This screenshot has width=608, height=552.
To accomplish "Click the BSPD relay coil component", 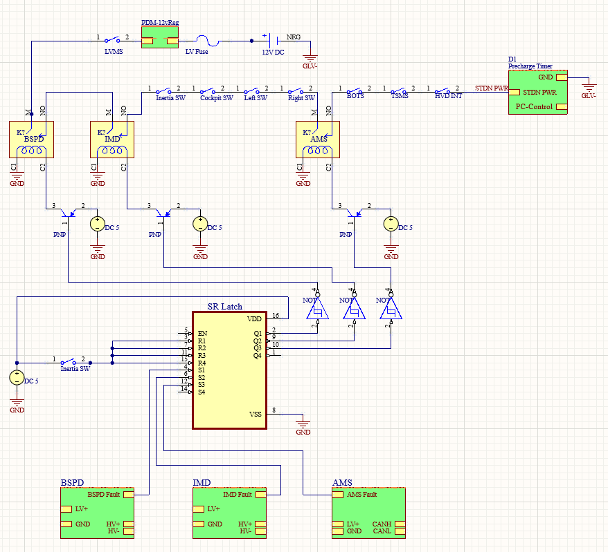I will click(x=37, y=140).
